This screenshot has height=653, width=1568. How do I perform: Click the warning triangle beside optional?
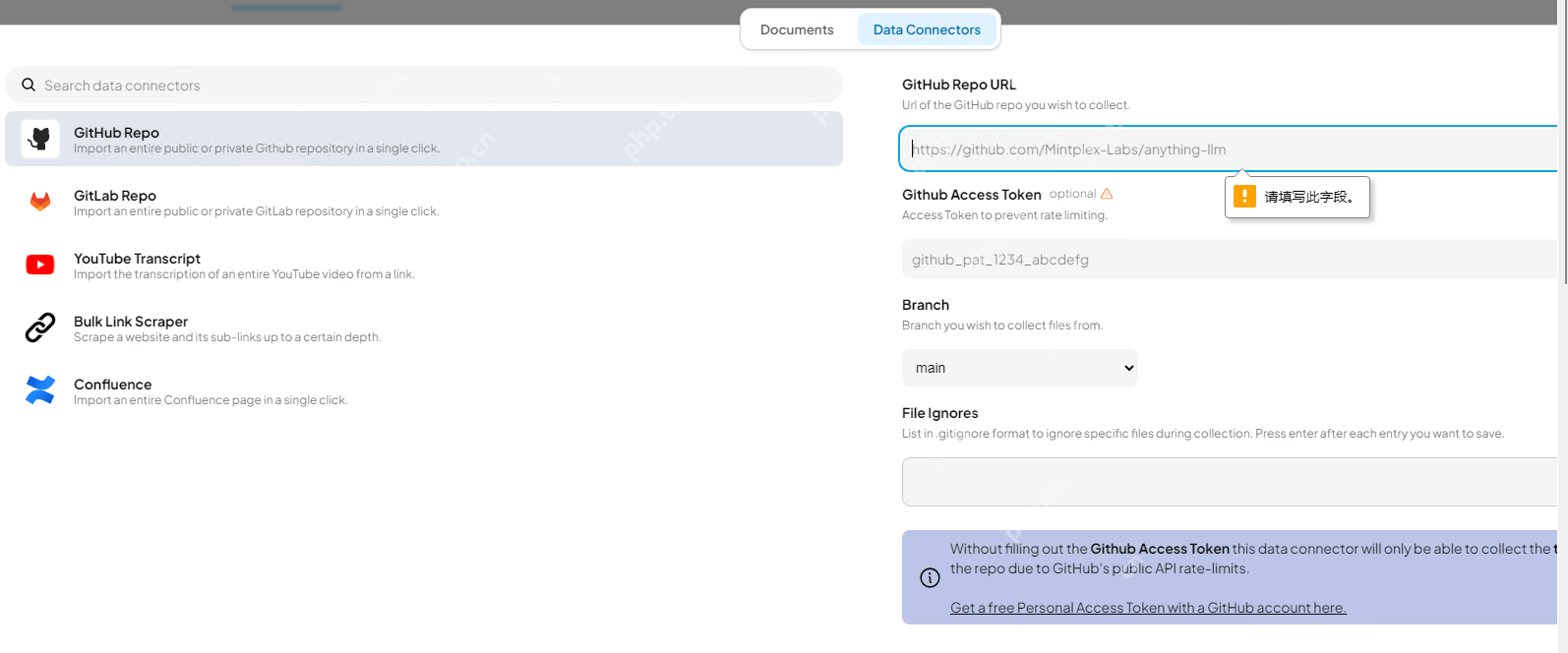[x=1107, y=194]
